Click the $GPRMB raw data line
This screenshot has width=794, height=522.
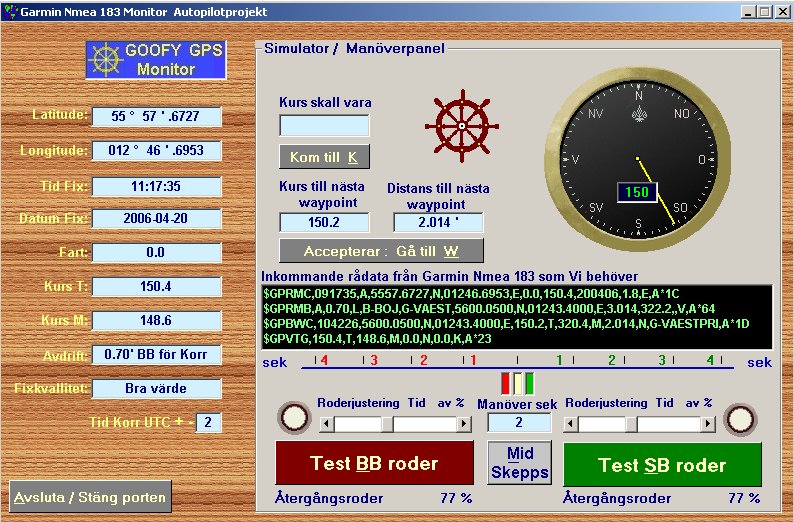tap(489, 308)
